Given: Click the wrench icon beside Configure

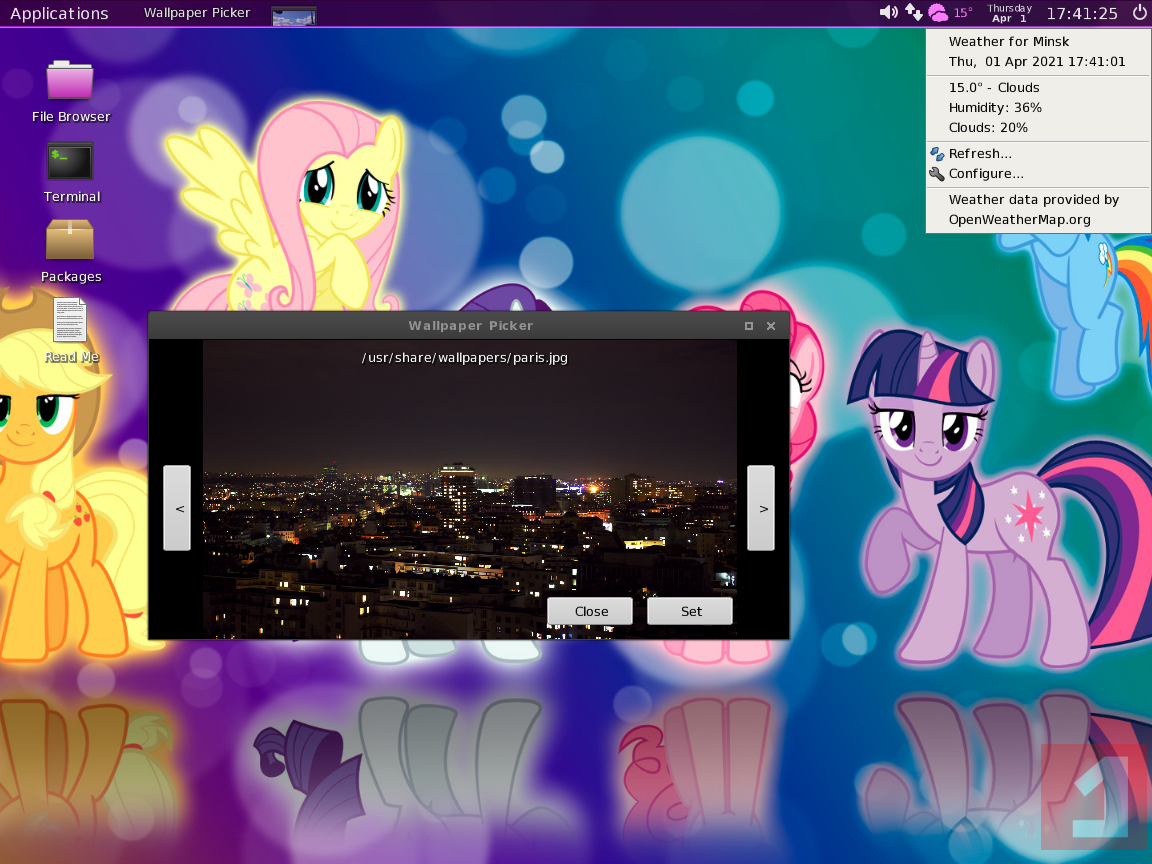Looking at the screenshot, I should pyautogui.click(x=937, y=174).
